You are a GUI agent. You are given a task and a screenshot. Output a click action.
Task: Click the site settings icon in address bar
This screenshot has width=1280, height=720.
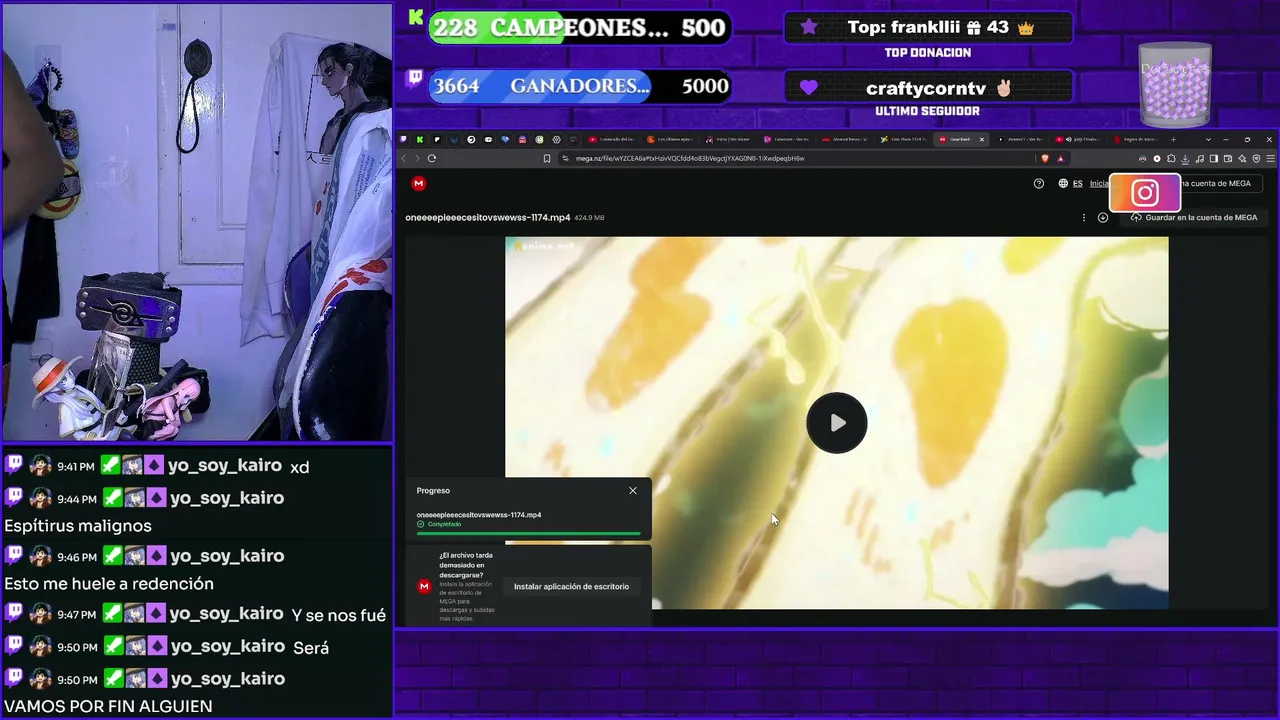tap(566, 158)
